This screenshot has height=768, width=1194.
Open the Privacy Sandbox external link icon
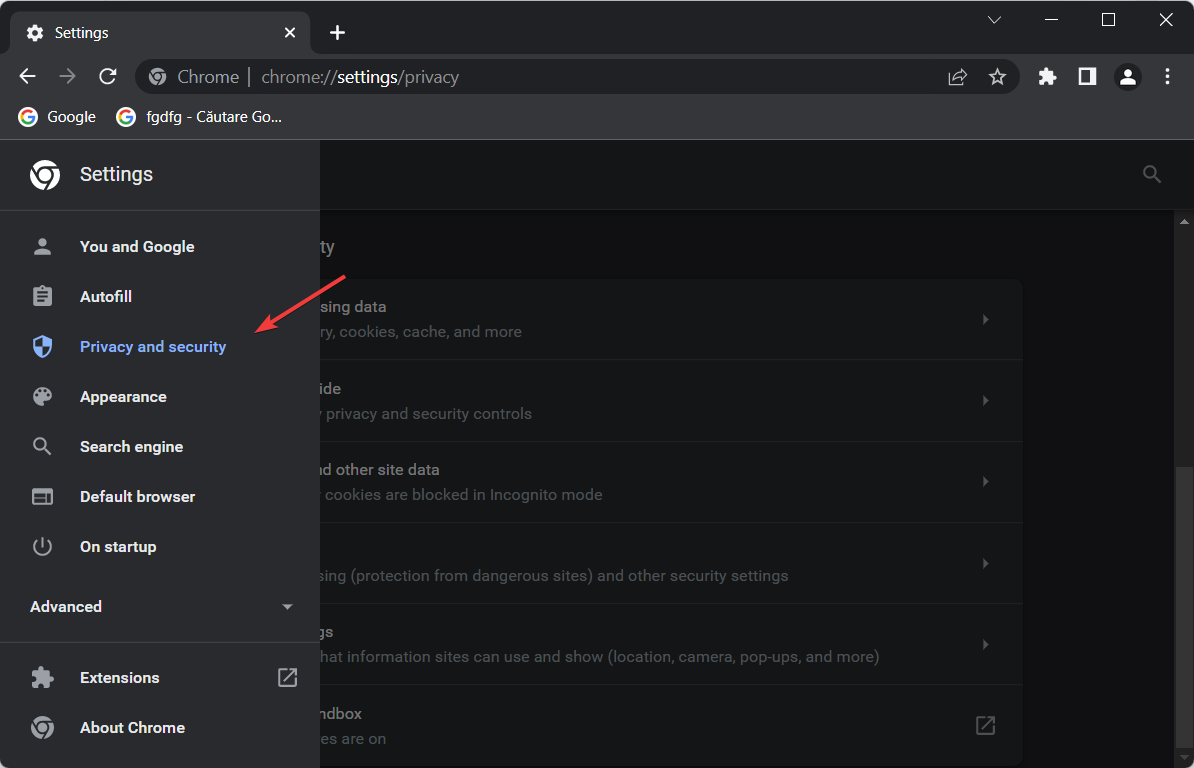click(x=985, y=725)
